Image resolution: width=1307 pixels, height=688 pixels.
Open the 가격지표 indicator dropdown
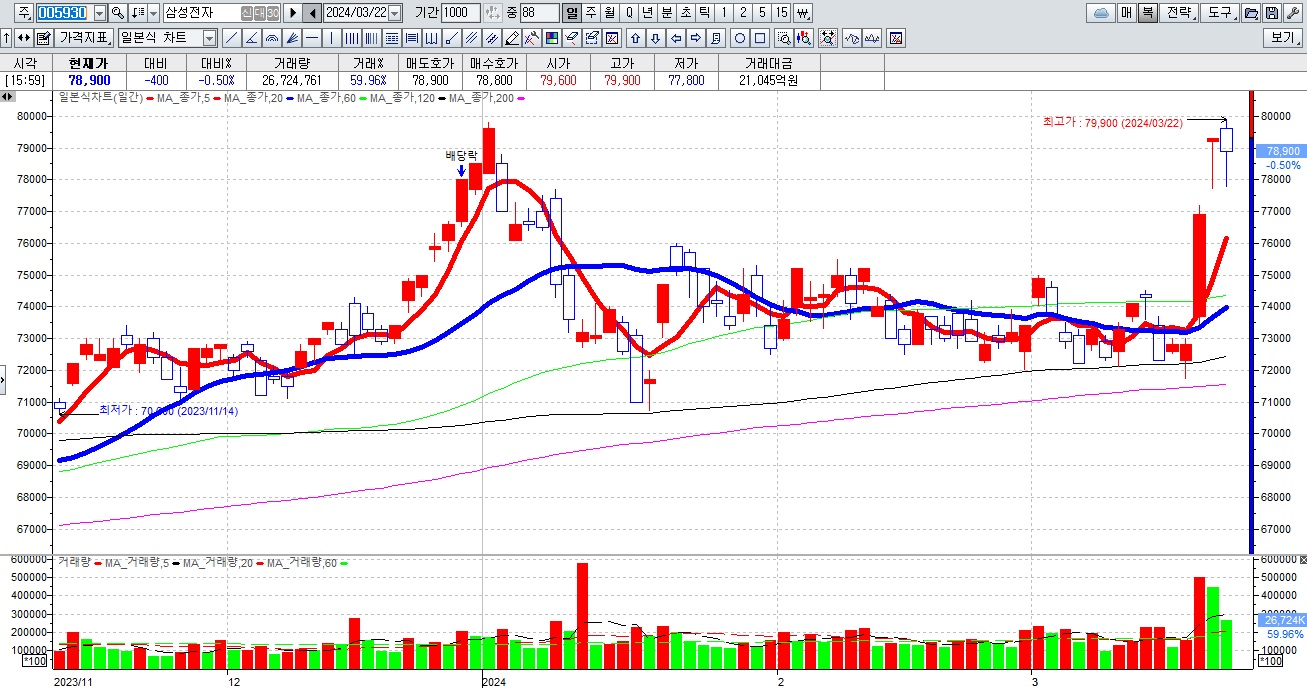click(83, 38)
